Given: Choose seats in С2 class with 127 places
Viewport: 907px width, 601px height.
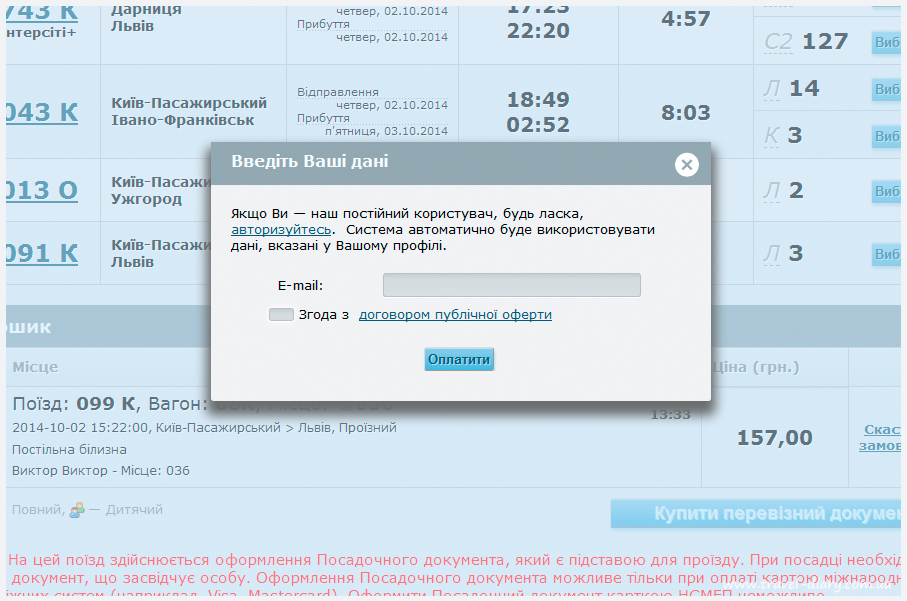Looking at the screenshot, I should click(888, 42).
